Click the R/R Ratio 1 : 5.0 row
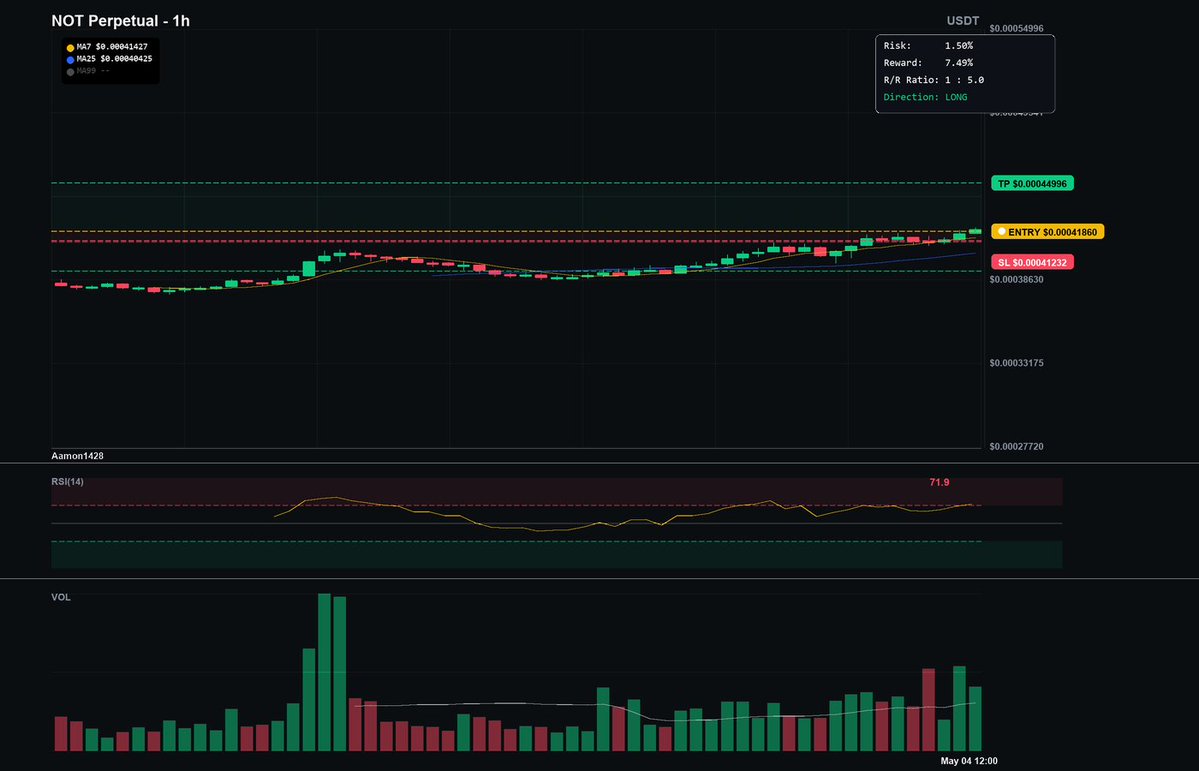The height and width of the screenshot is (771, 1199). pyautogui.click(x=934, y=80)
